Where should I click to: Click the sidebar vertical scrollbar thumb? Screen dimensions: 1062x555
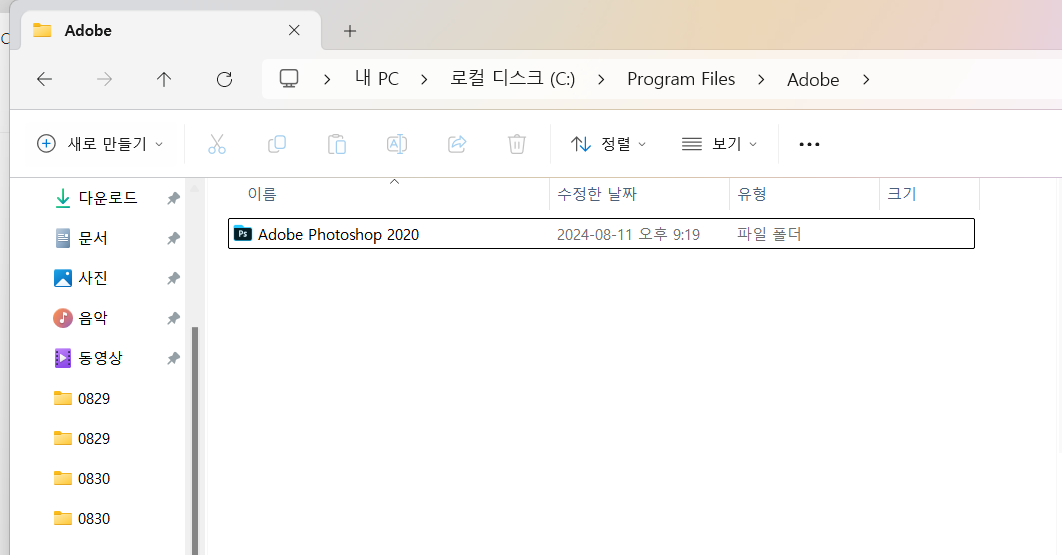195,440
